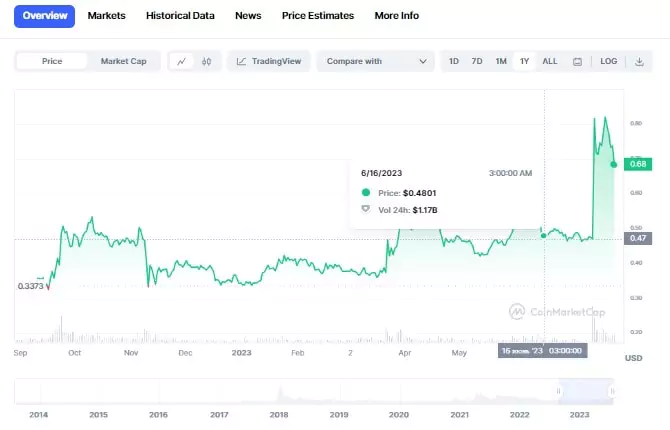Switch to line chart view icon
This screenshot has height=430, width=670.
182,61
